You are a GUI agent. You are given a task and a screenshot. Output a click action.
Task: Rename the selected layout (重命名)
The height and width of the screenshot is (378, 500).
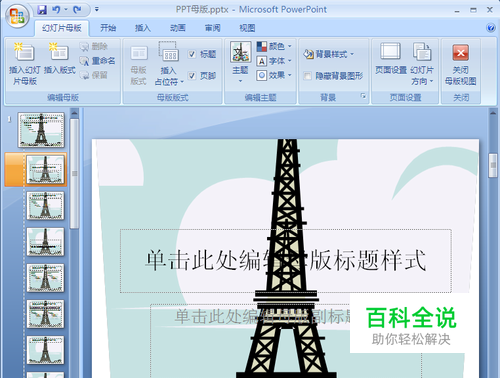98,61
